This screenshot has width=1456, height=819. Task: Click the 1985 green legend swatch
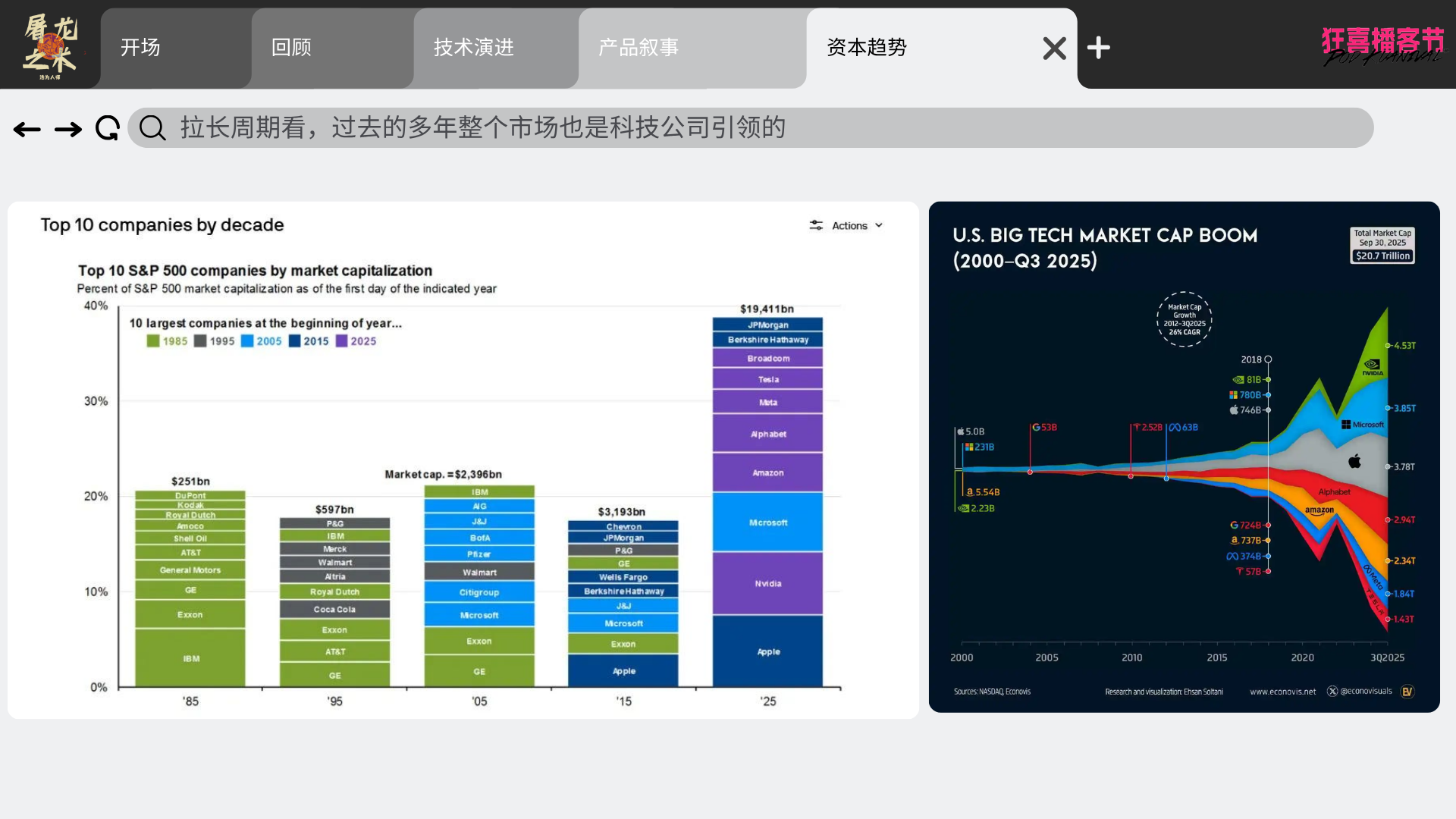[153, 341]
